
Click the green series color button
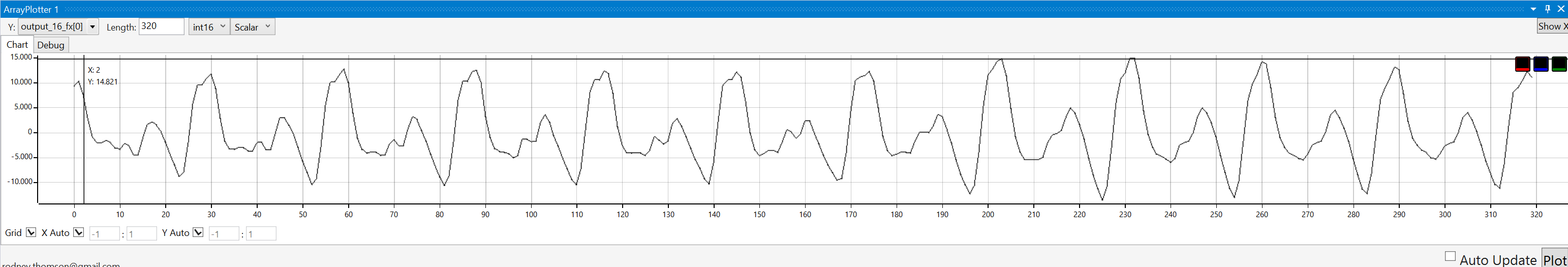click(1559, 64)
